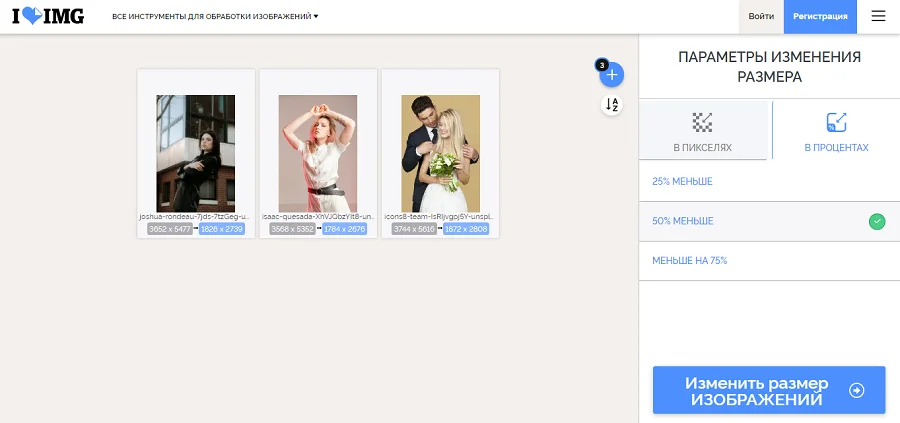
Task: Click the green checkmark next to 50%
Action: pos(877,221)
